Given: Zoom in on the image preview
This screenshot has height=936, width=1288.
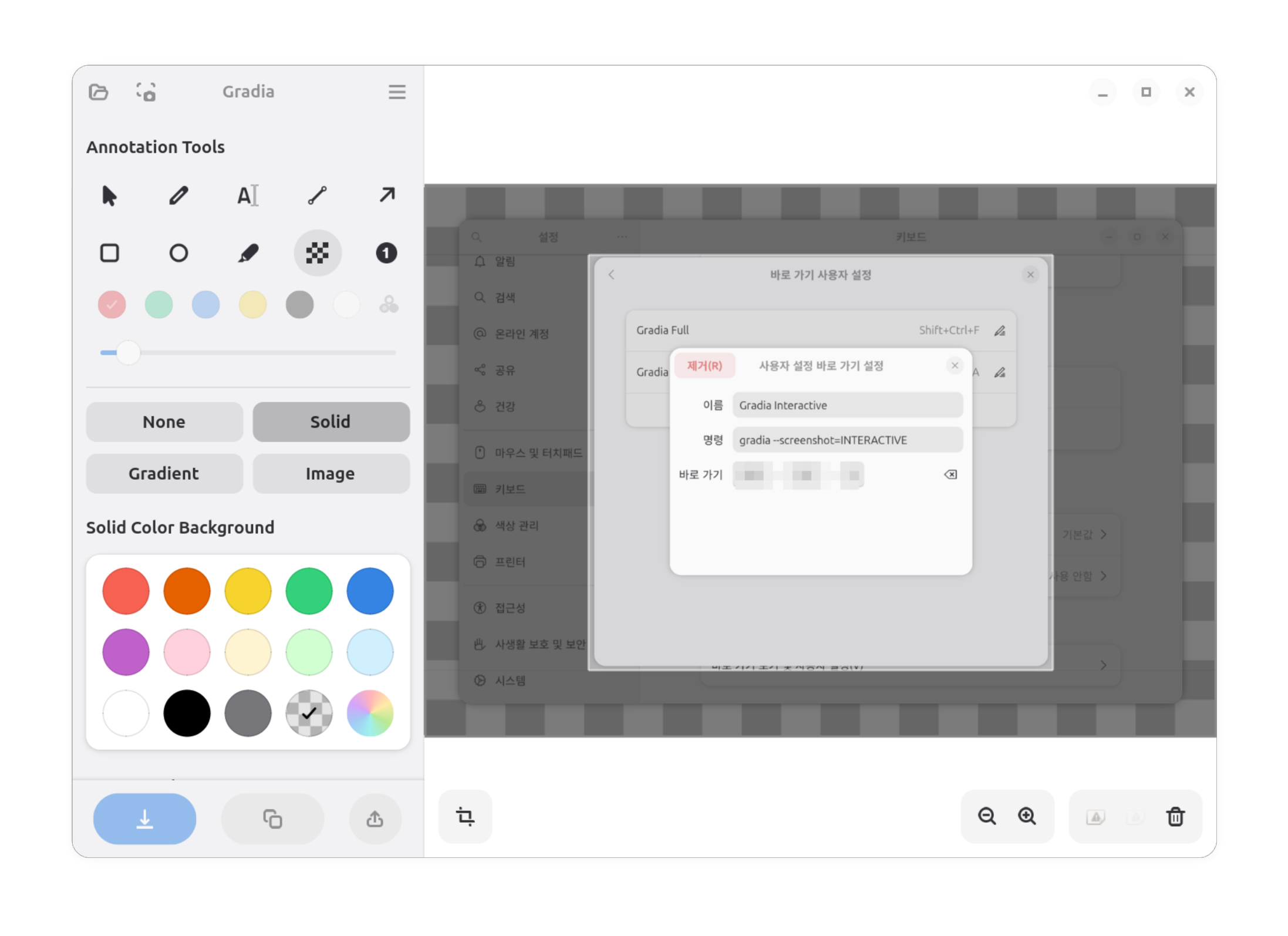Looking at the screenshot, I should (1027, 817).
